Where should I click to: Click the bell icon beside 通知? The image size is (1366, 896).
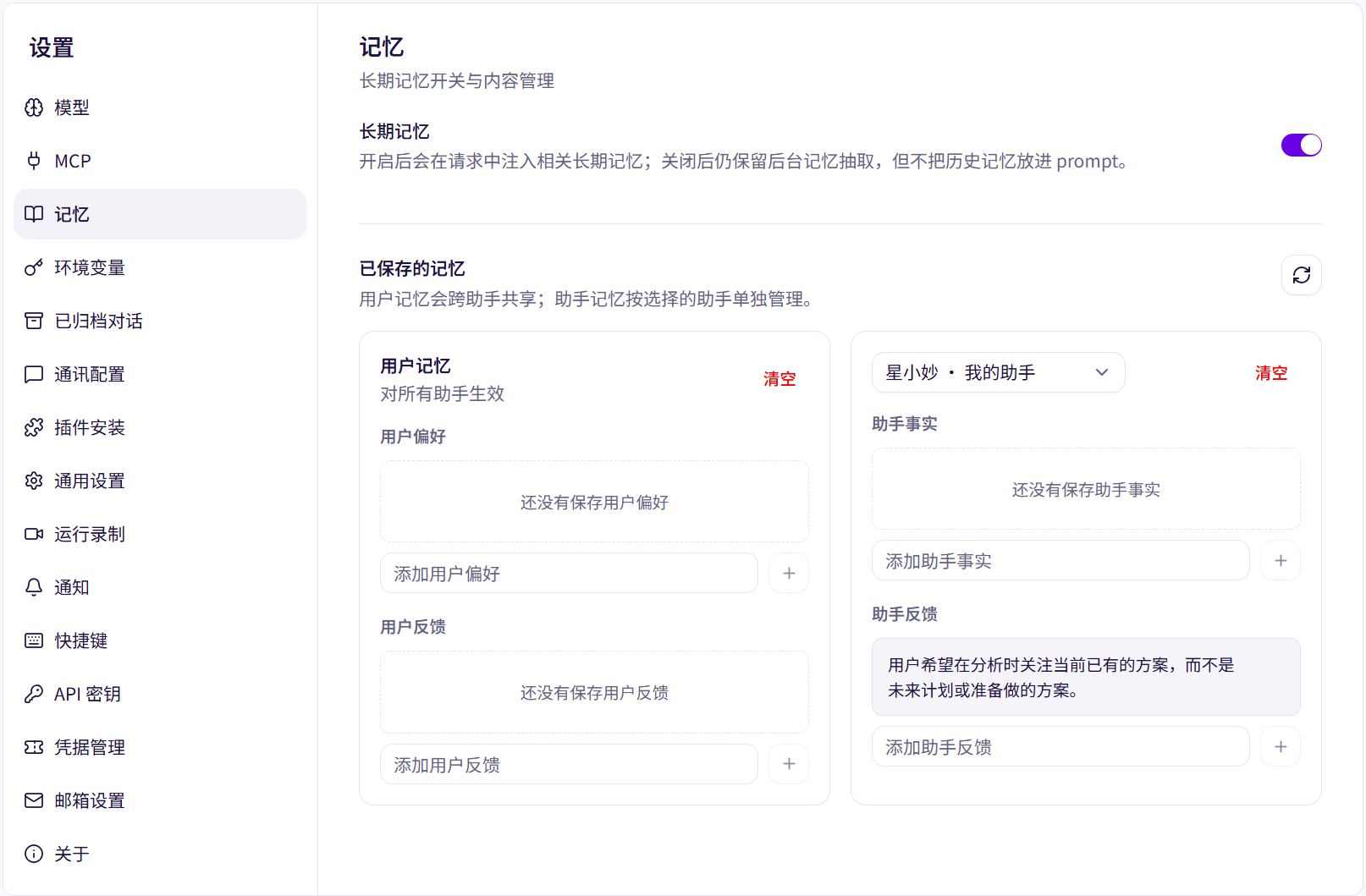(x=34, y=587)
